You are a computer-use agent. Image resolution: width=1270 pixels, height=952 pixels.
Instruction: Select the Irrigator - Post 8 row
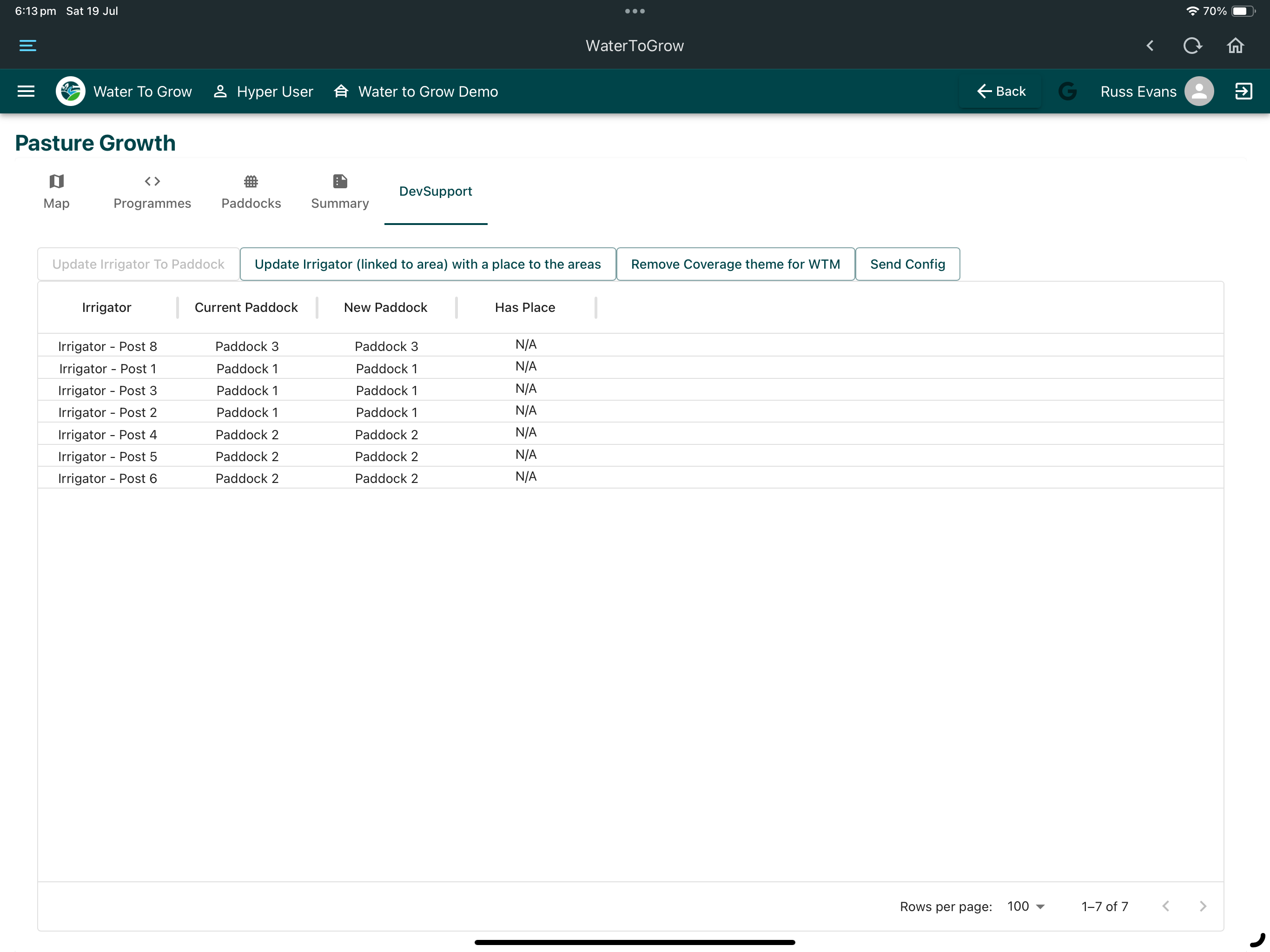pos(630,346)
